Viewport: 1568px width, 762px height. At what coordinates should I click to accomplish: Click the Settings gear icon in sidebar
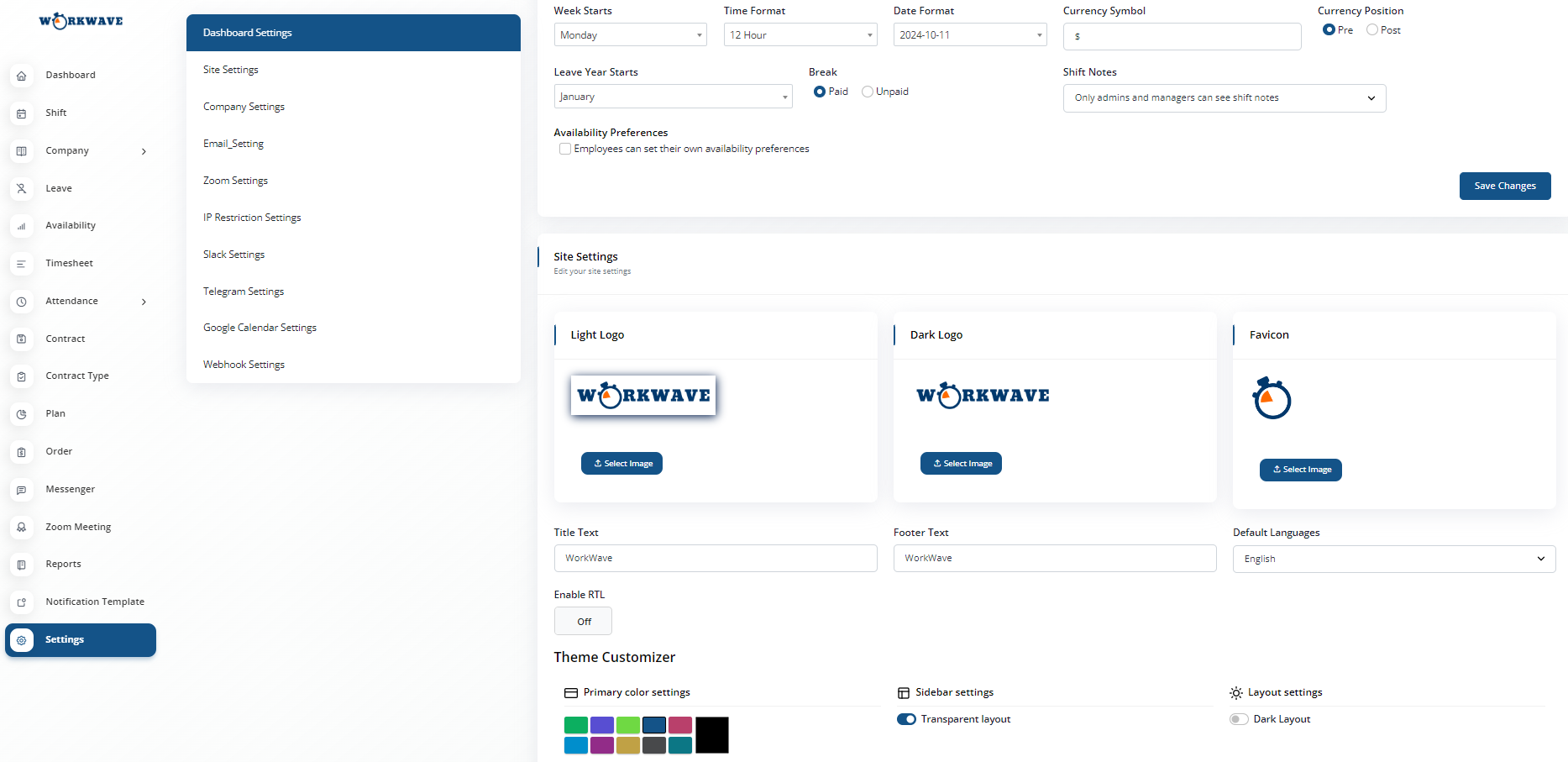click(22, 640)
